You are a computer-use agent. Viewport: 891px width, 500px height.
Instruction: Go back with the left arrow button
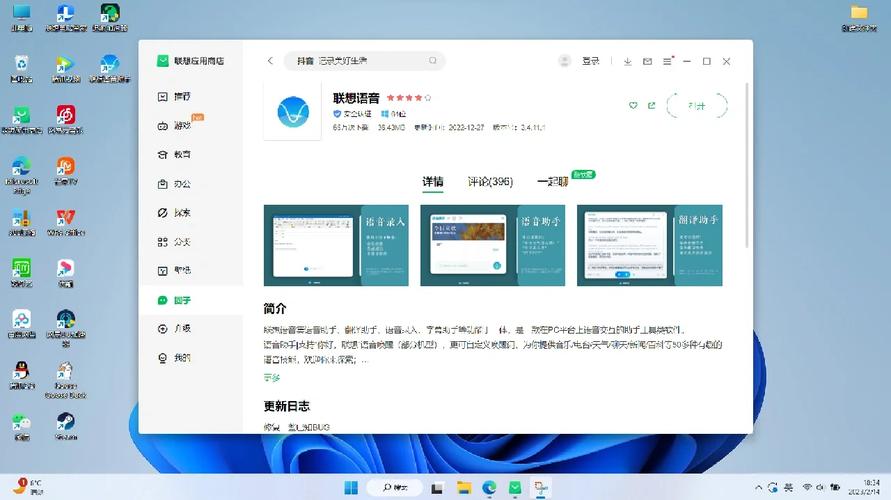(270, 61)
